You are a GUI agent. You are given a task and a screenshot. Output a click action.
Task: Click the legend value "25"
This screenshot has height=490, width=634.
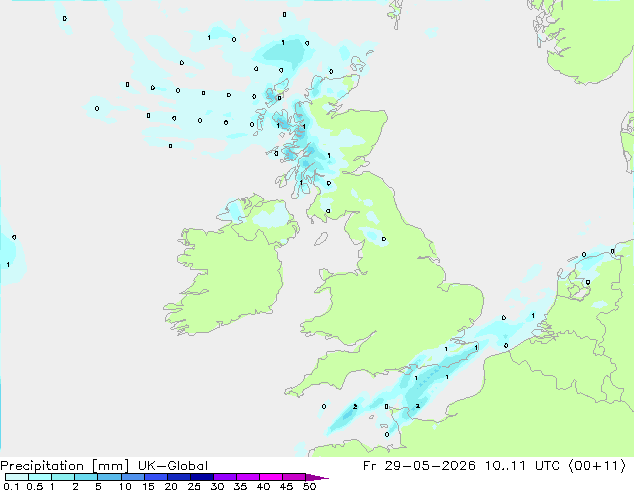click(194, 486)
